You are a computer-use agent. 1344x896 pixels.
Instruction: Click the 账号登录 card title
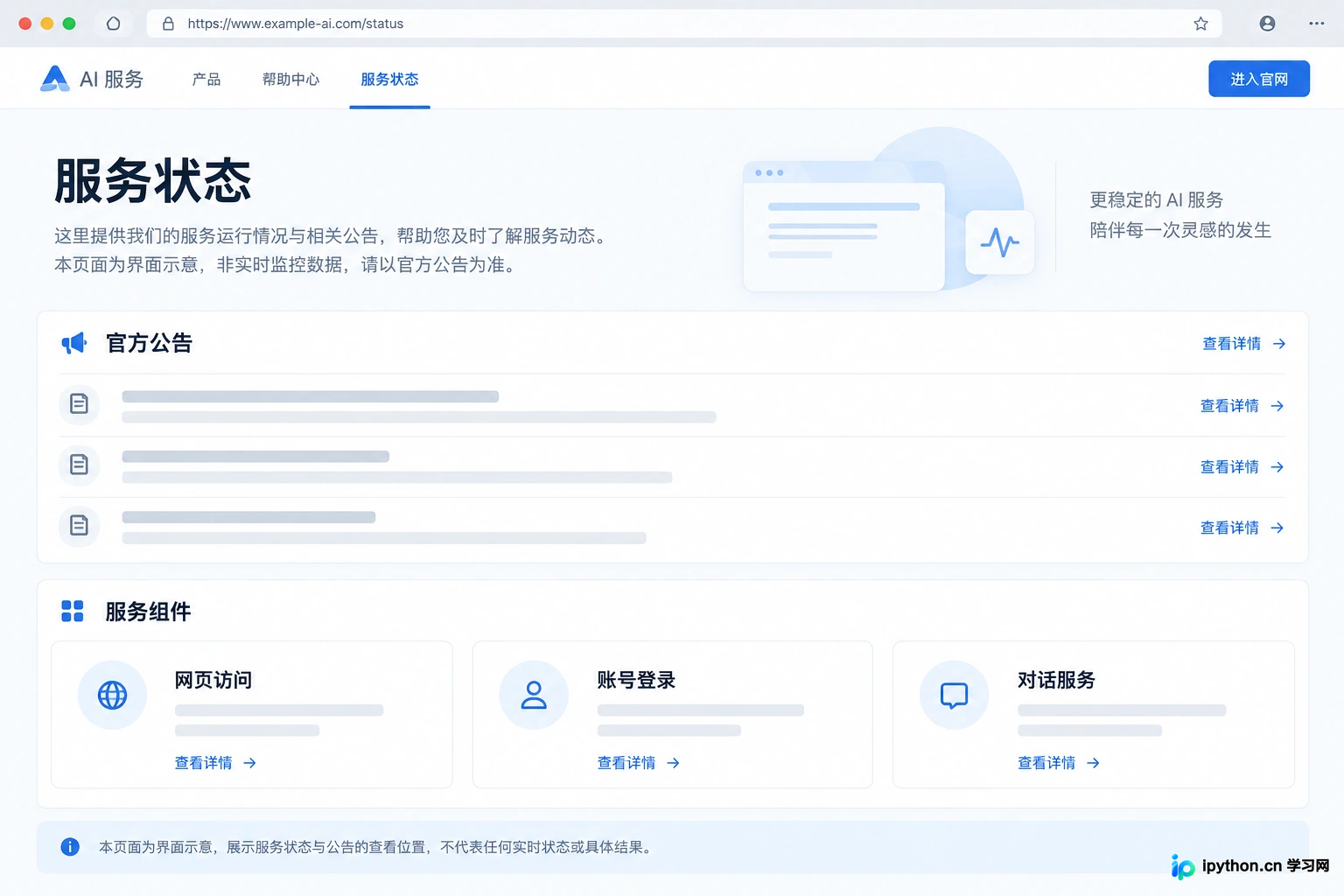point(636,680)
